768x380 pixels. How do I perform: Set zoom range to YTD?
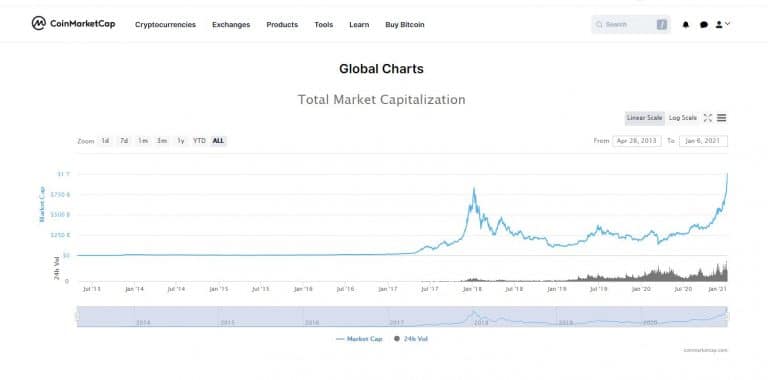pyautogui.click(x=199, y=141)
